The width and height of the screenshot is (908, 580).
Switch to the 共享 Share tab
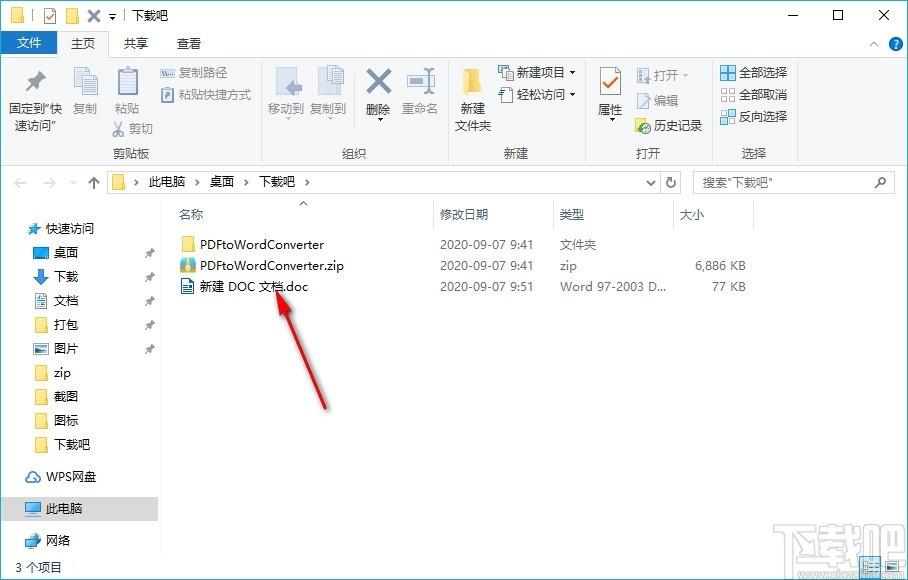tap(136, 43)
